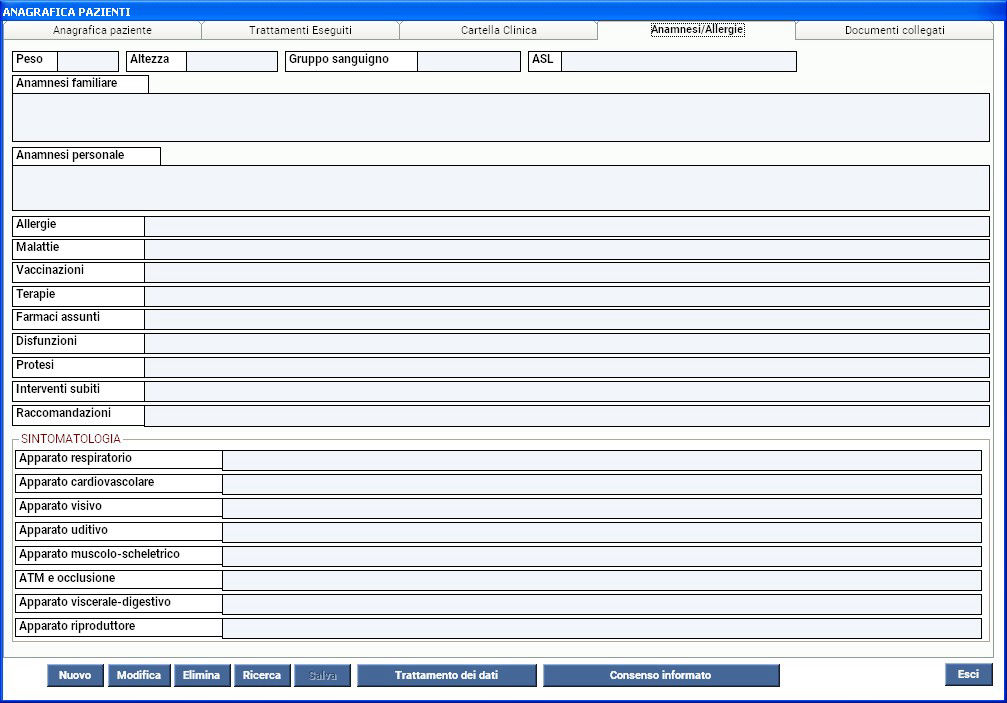Viewport: 1007px width, 703px height.
Task: Focus the Altezza input field
Action: pos(231,61)
